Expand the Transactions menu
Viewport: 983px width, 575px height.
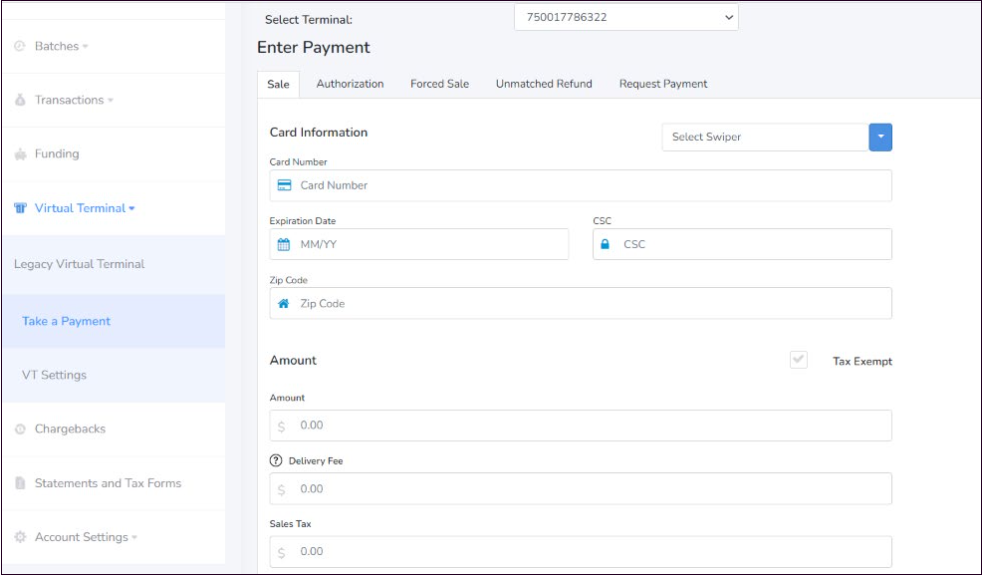tap(74, 100)
